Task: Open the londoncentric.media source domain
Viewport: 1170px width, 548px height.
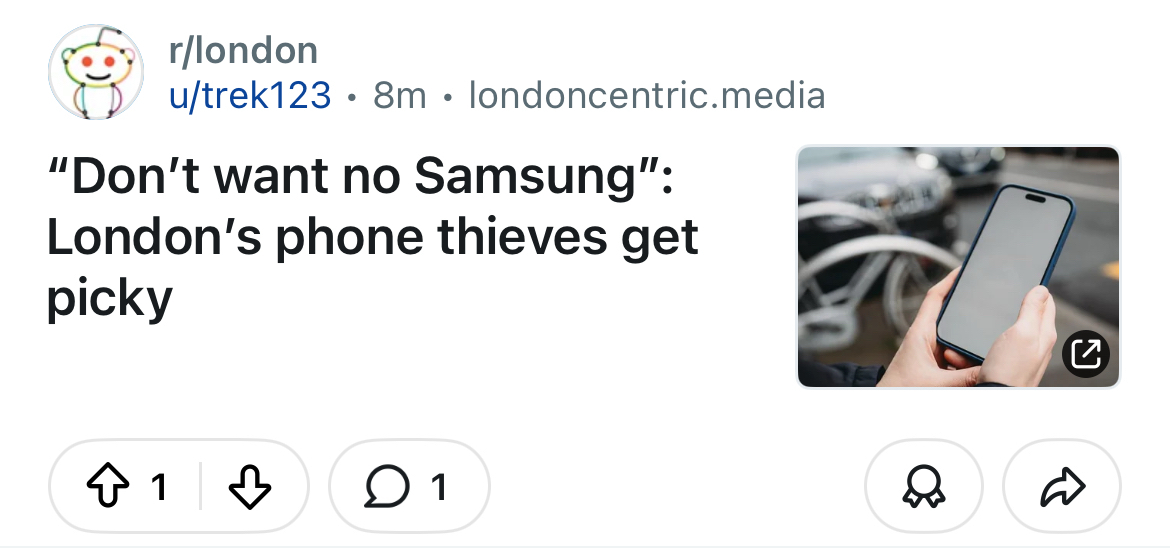Action: 647,96
